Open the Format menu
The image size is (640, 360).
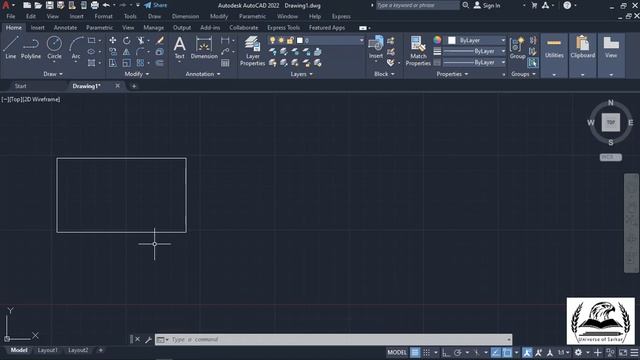[x=103, y=16]
